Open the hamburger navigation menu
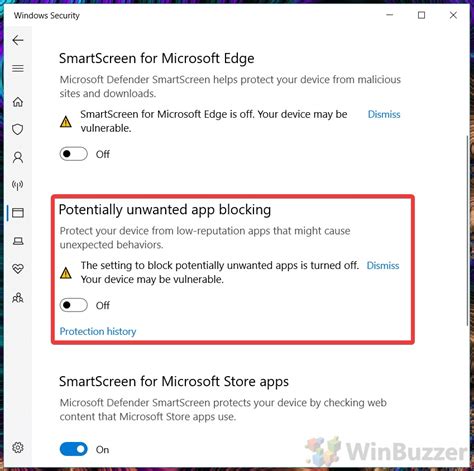 pyautogui.click(x=18, y=69)
